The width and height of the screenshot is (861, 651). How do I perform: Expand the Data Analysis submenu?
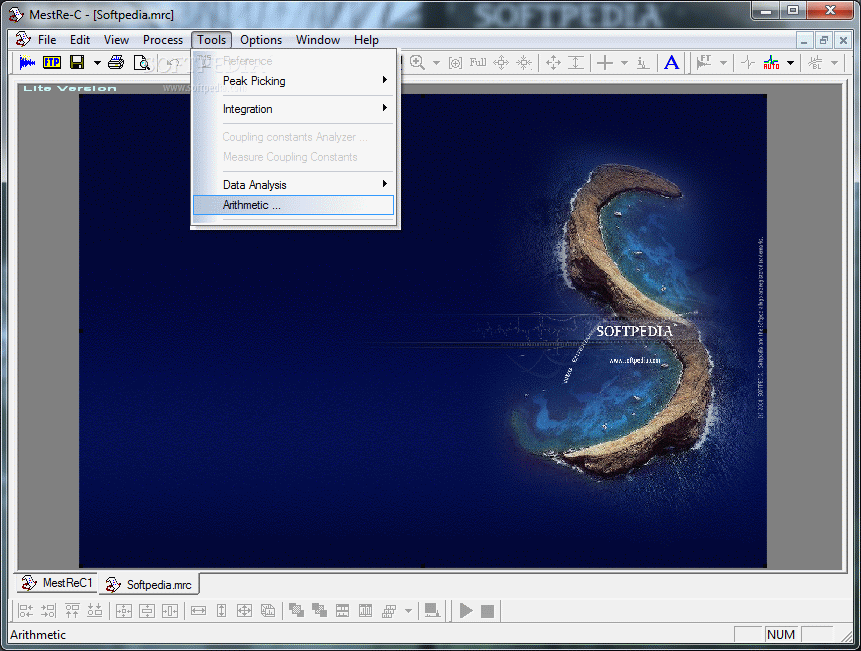294,185
